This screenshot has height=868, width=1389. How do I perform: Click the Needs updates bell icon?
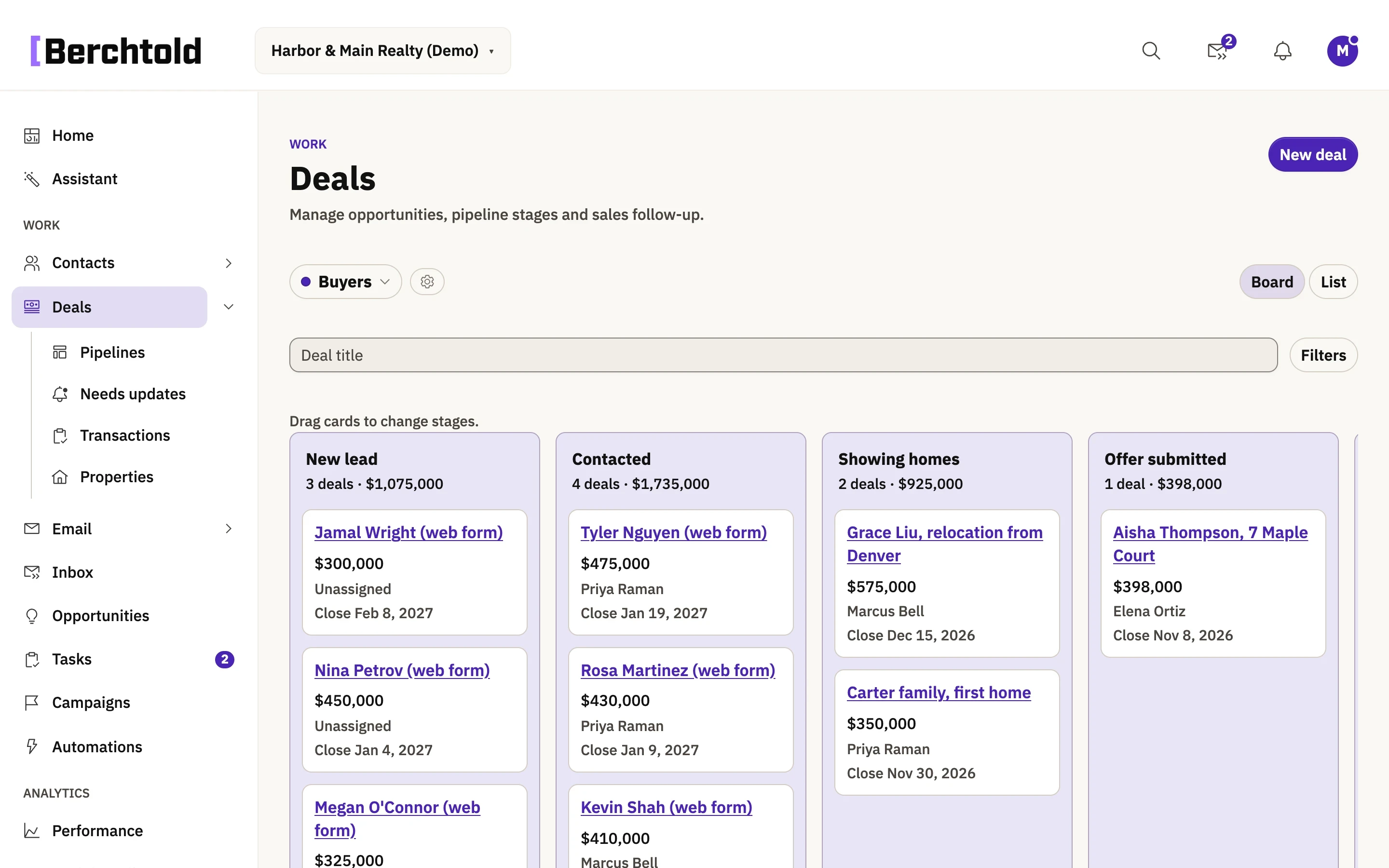[60, 394]
